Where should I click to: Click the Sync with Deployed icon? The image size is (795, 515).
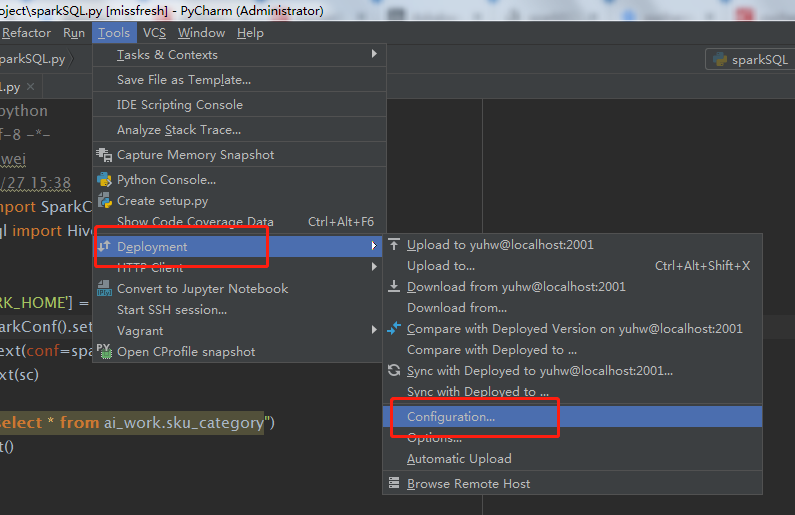[394, 371]
